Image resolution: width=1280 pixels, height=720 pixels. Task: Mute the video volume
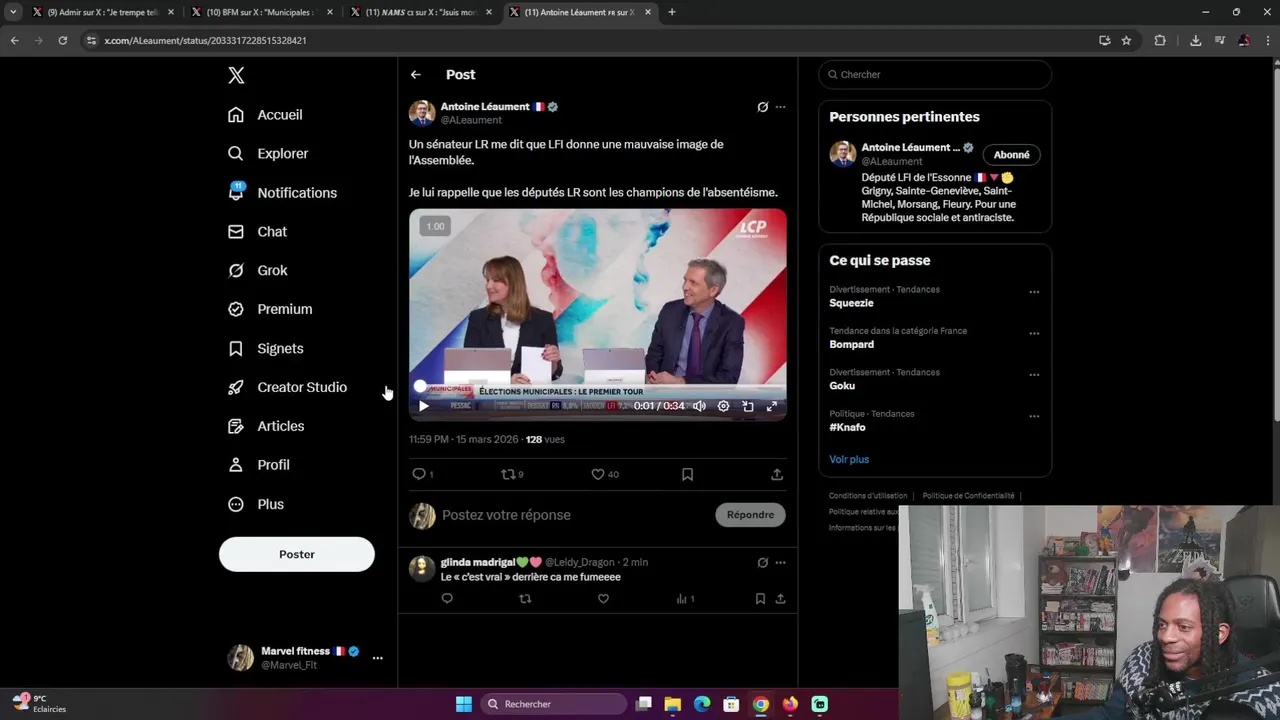click(x=699, y=406)
